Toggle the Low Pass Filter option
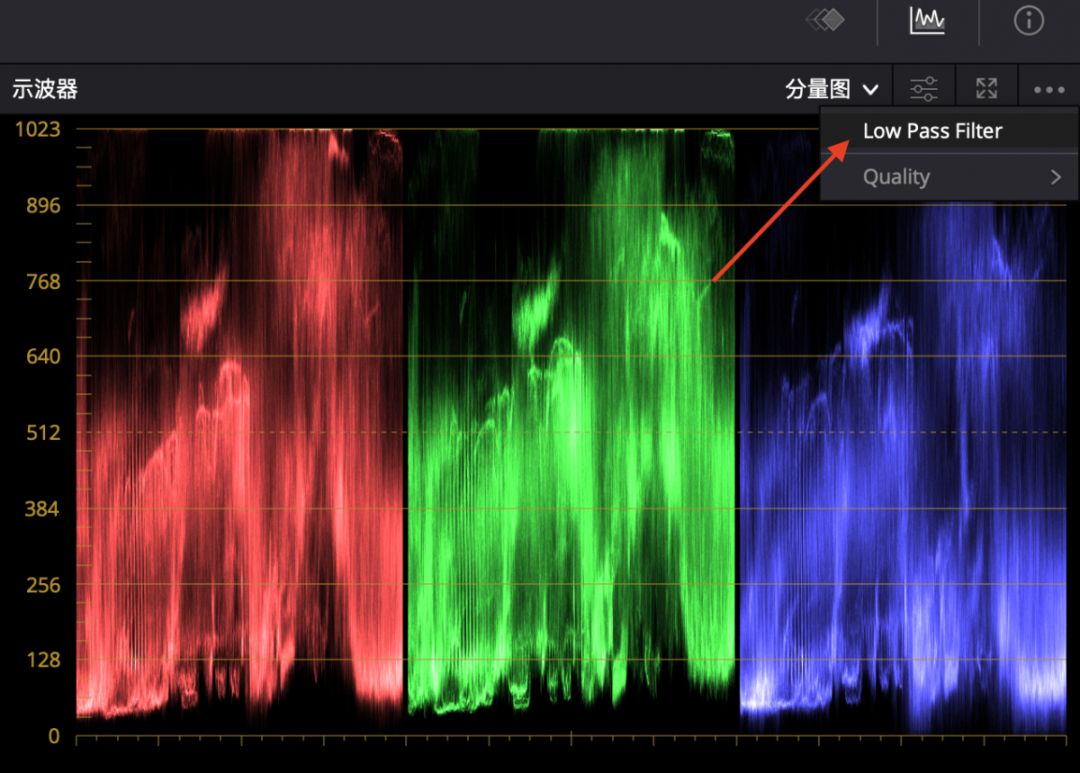1080x773 pixels. point(949,131)
